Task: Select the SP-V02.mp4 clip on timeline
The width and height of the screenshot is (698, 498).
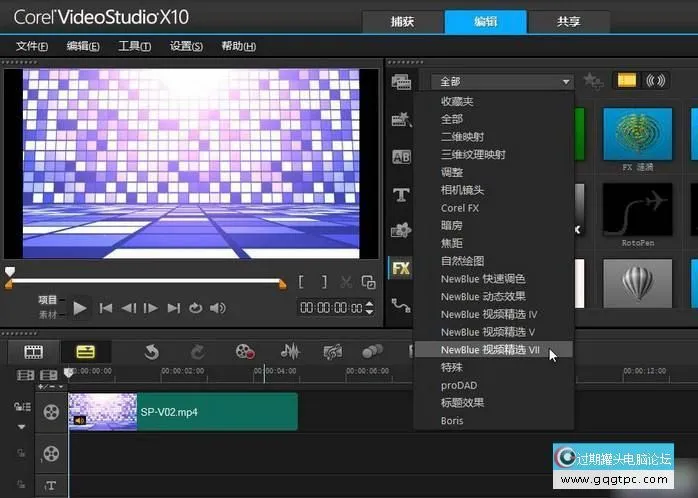Action: [x=183, y=412]
